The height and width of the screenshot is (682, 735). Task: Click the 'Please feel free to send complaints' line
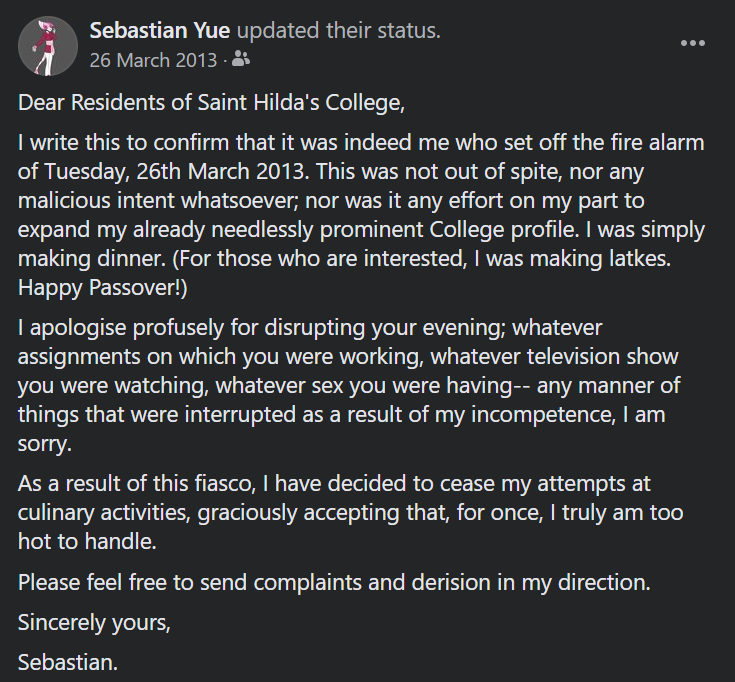coord(190,583)
